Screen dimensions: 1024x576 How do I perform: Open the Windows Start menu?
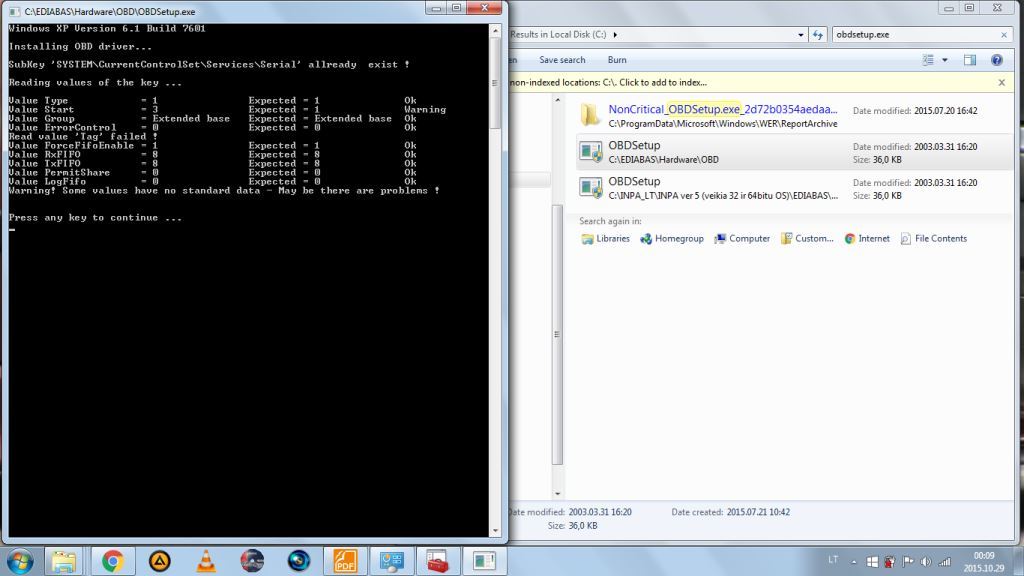coord(19,560)
